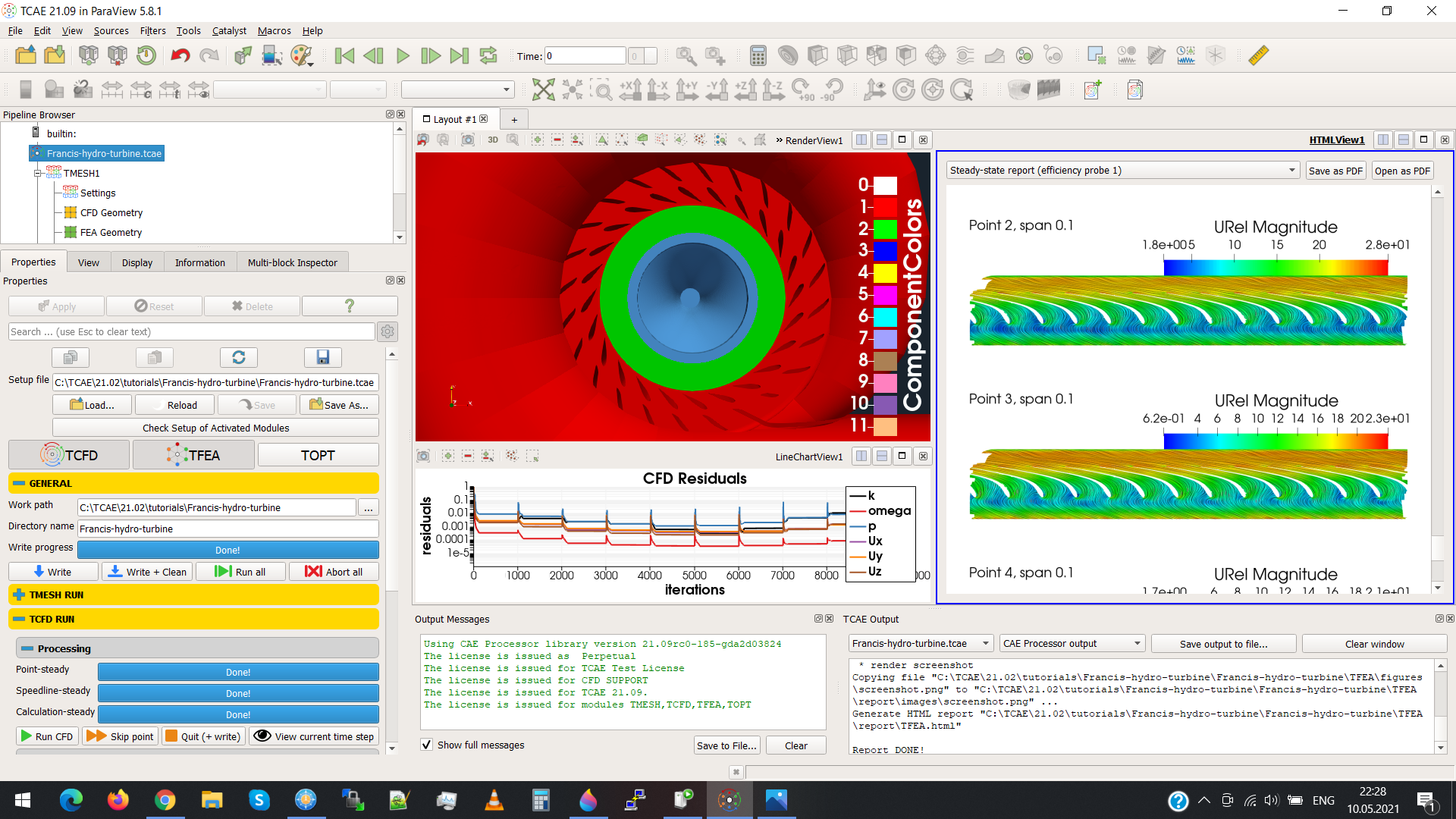Switch to the Multi-block Inspector tab
The height and width of the screenshot is (819, 1456).
(x=292, y=262)
